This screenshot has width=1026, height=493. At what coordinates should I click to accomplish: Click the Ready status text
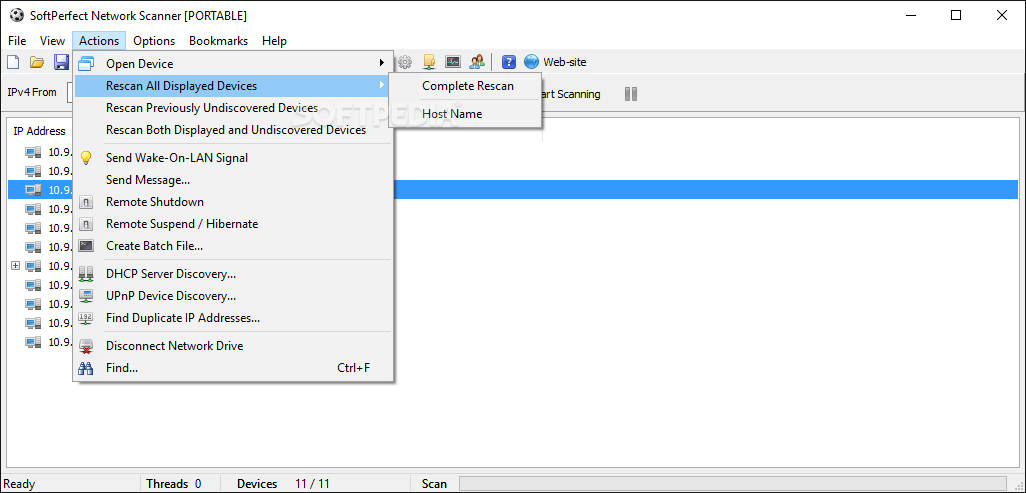point(20,484)
